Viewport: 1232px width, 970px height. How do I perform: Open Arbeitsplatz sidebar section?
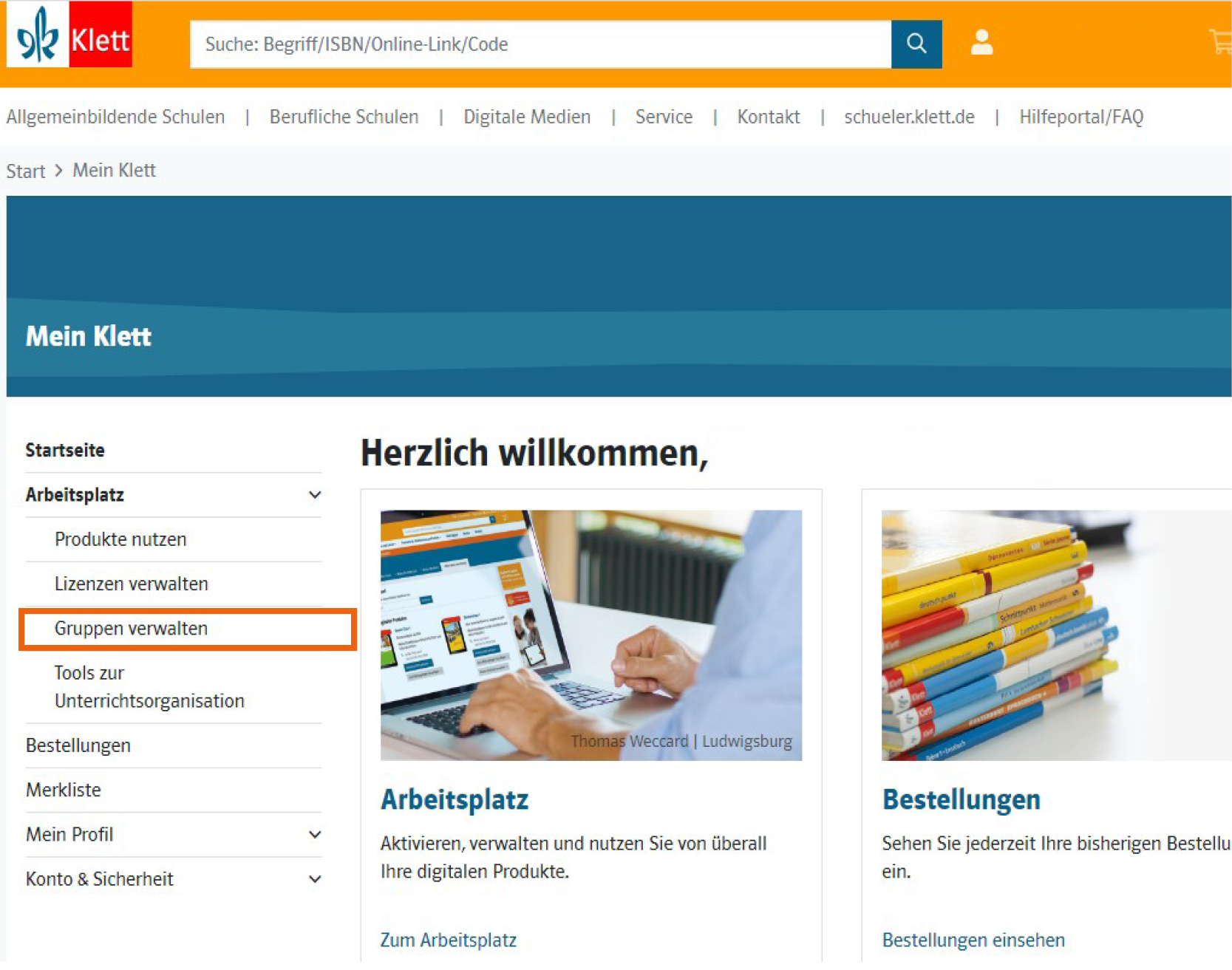click(75, 495)
